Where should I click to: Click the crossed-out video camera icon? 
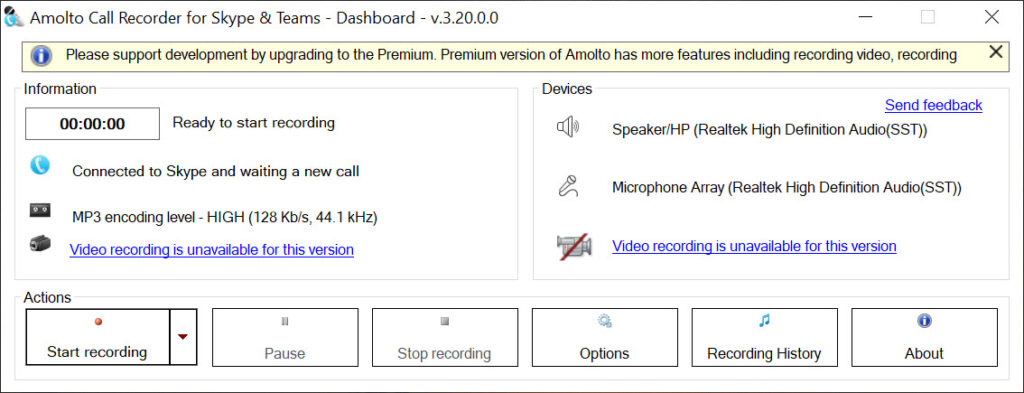coord(574,246)
